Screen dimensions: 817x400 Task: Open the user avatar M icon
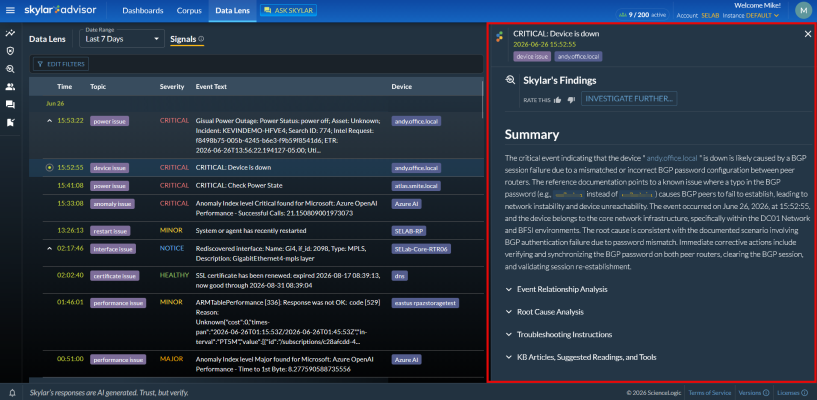[804, 10]
